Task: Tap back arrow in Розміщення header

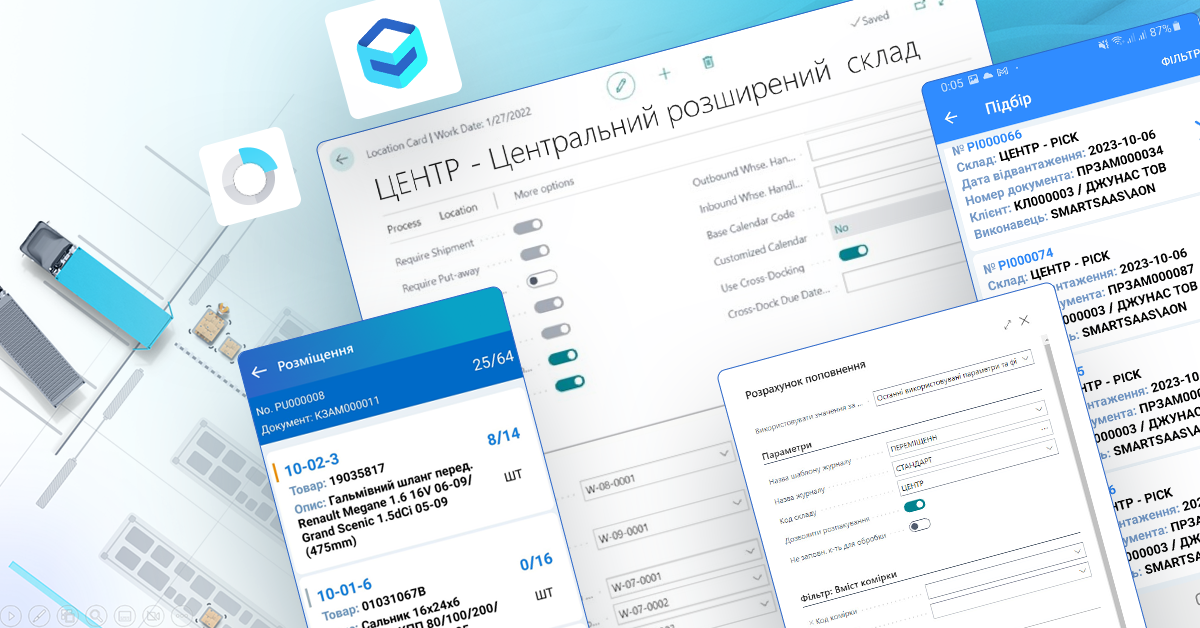Action: point(259,372)
